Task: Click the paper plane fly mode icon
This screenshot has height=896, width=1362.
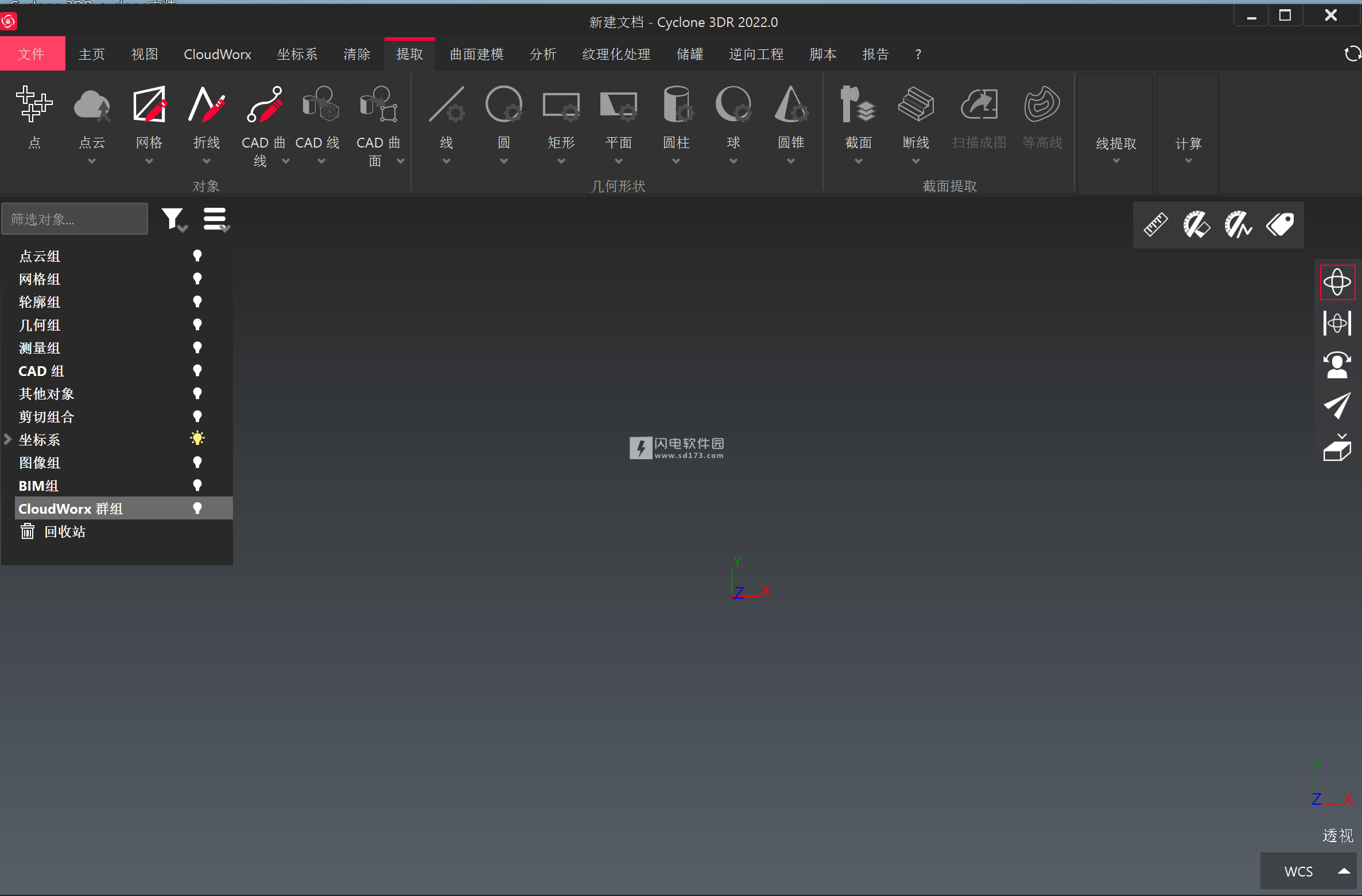Action: click(1337, 406)
